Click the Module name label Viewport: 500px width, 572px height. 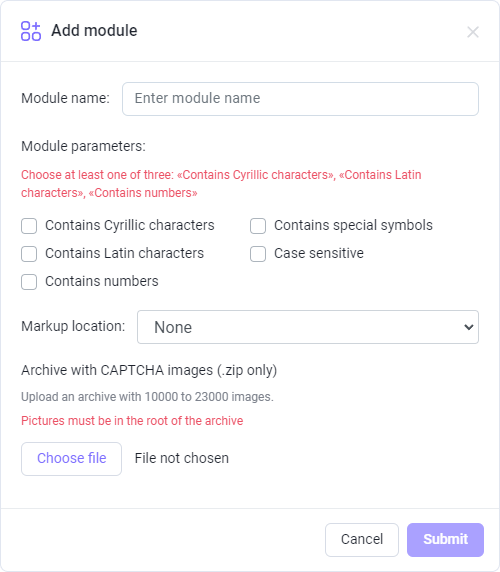[65, 98]
